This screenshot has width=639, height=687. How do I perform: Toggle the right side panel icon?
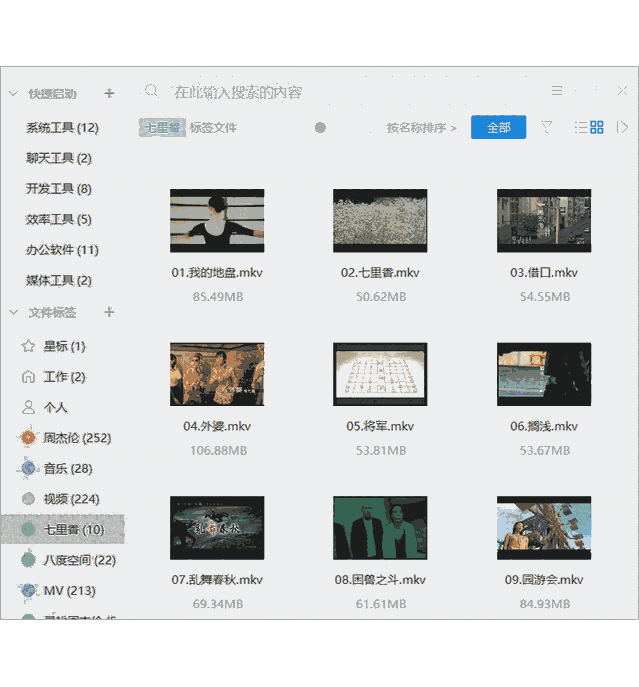tap(622, 127)
